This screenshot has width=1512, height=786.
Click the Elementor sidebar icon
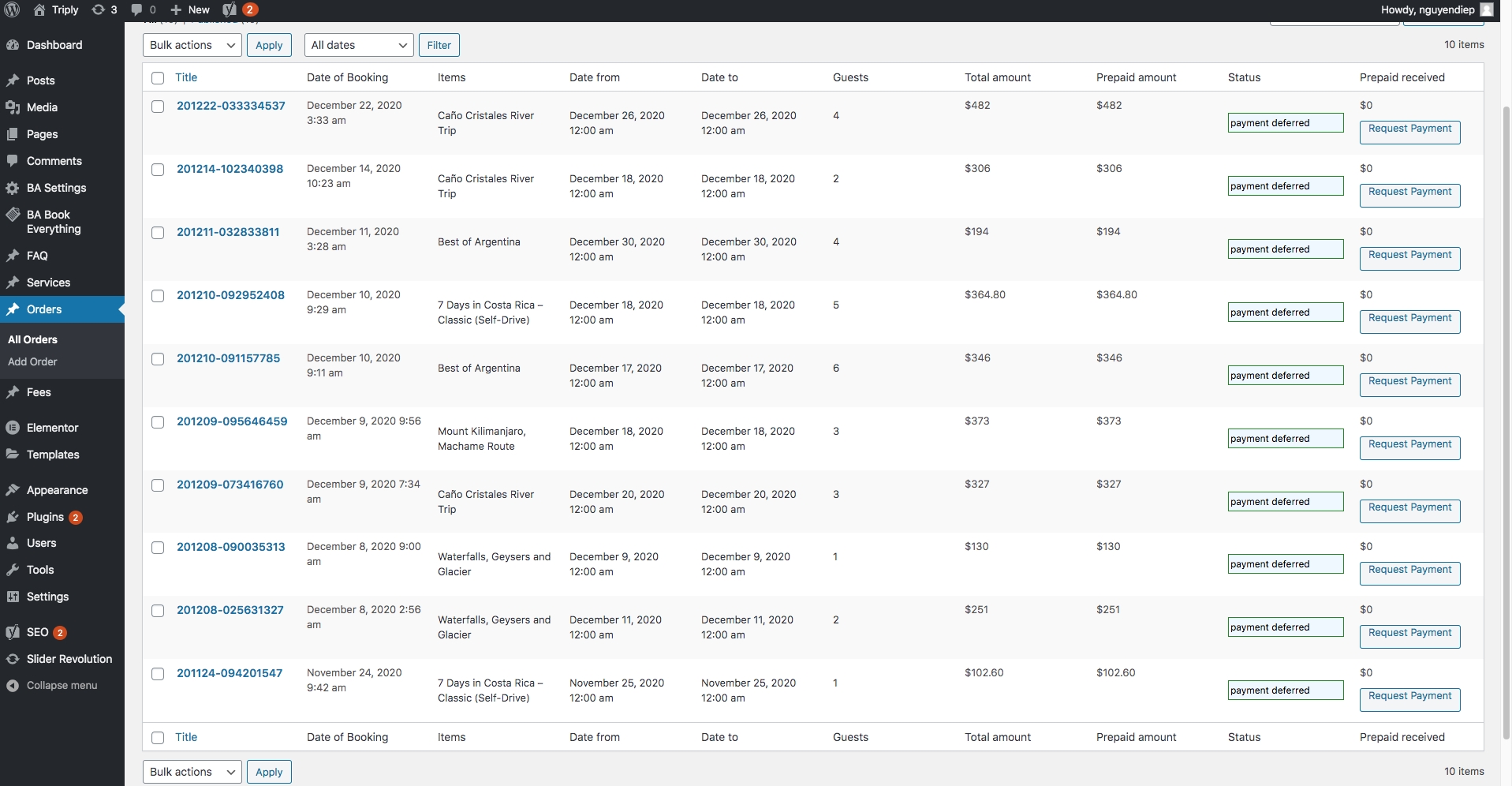point(13,428)
